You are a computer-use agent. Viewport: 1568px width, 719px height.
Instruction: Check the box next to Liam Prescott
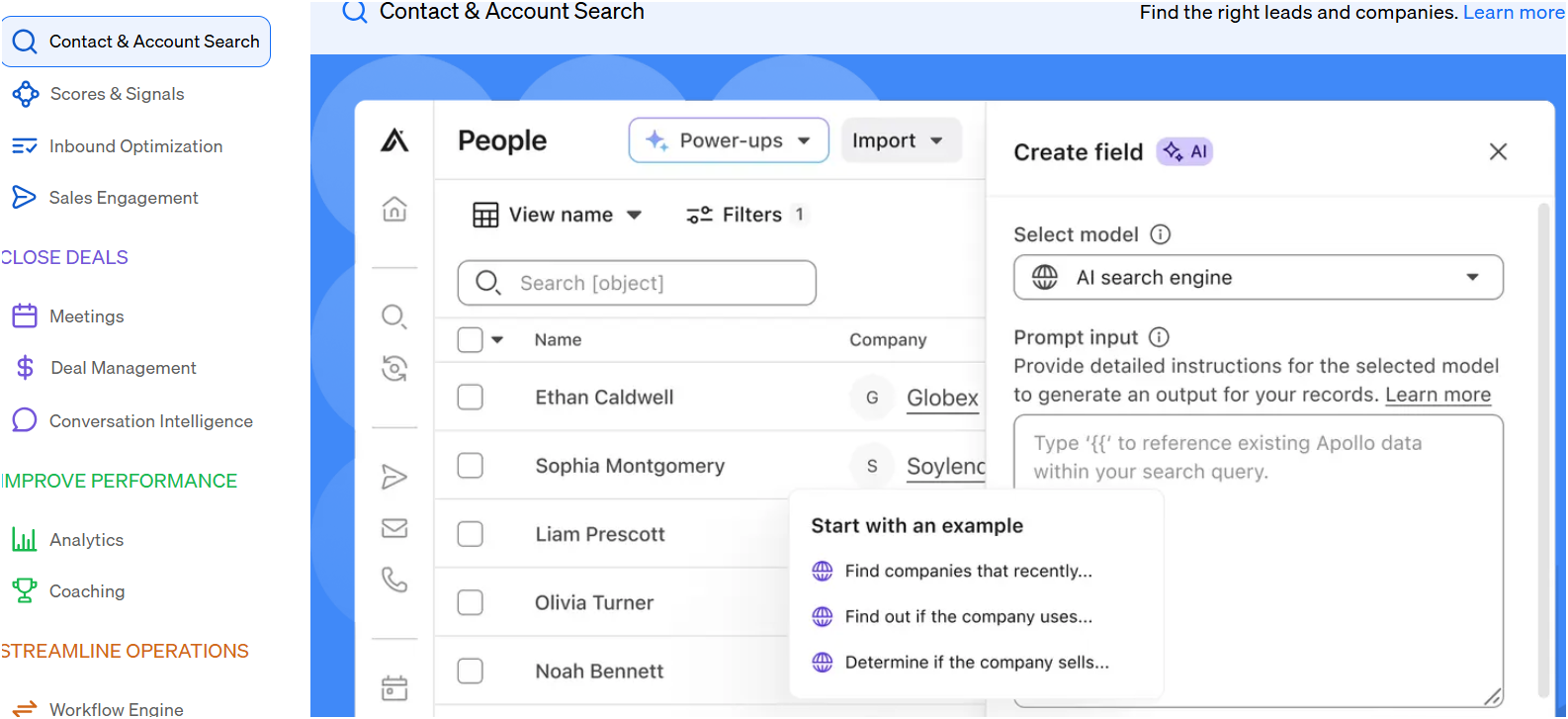[x=471, y=534]
